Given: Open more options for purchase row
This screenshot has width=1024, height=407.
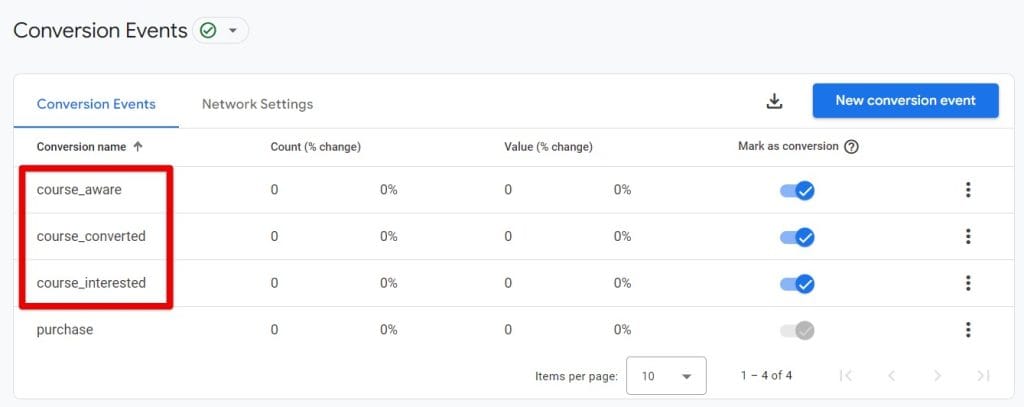Looking at the screenshot, I should click(x=968, y=330).
